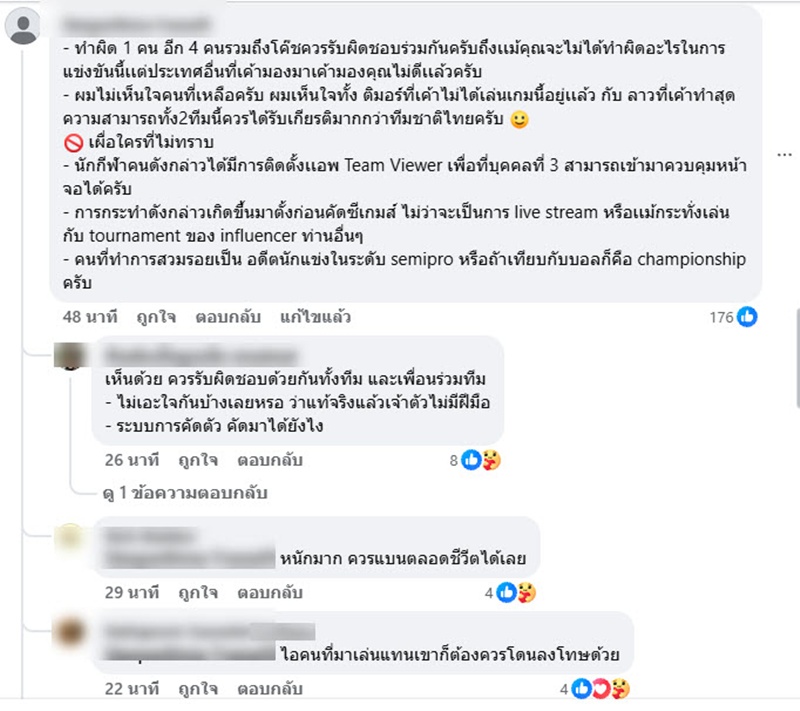Image resolution: width=800 pixels, height=711 pixels.
Task: Click the care emoji on the 29-minute reply
Action: tap(527, 593)
